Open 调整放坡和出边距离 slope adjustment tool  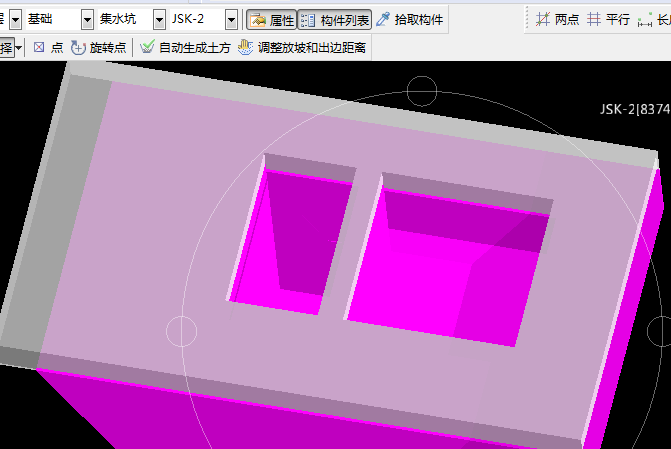[302, 48]
